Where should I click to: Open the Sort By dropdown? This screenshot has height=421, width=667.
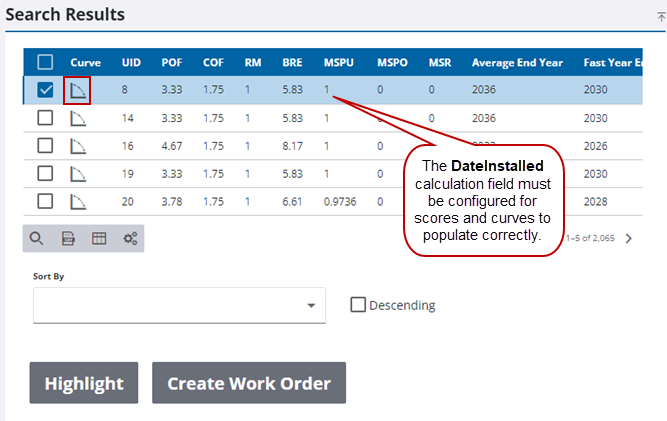(x=179, y=305)
